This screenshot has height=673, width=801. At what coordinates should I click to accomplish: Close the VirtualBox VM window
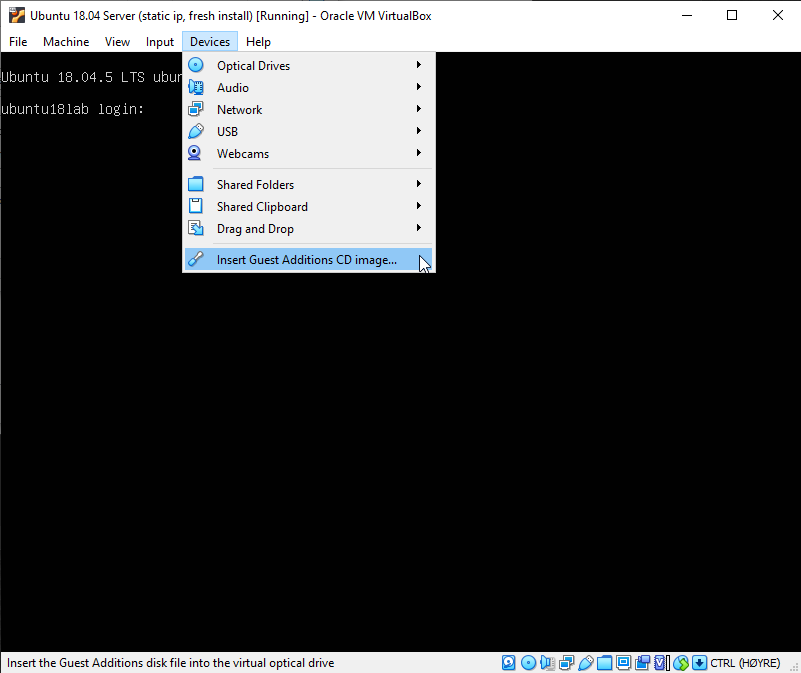point(778,15)
